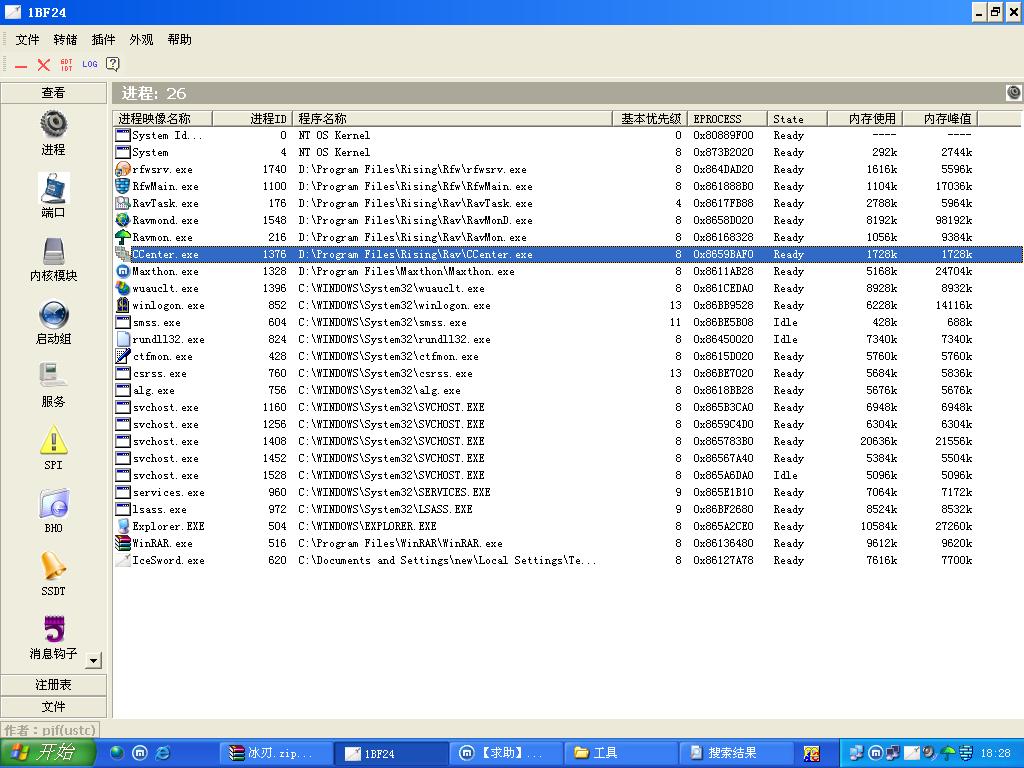Open the 文件 menu
This screenshot has height=768, width=1024.
27,40
